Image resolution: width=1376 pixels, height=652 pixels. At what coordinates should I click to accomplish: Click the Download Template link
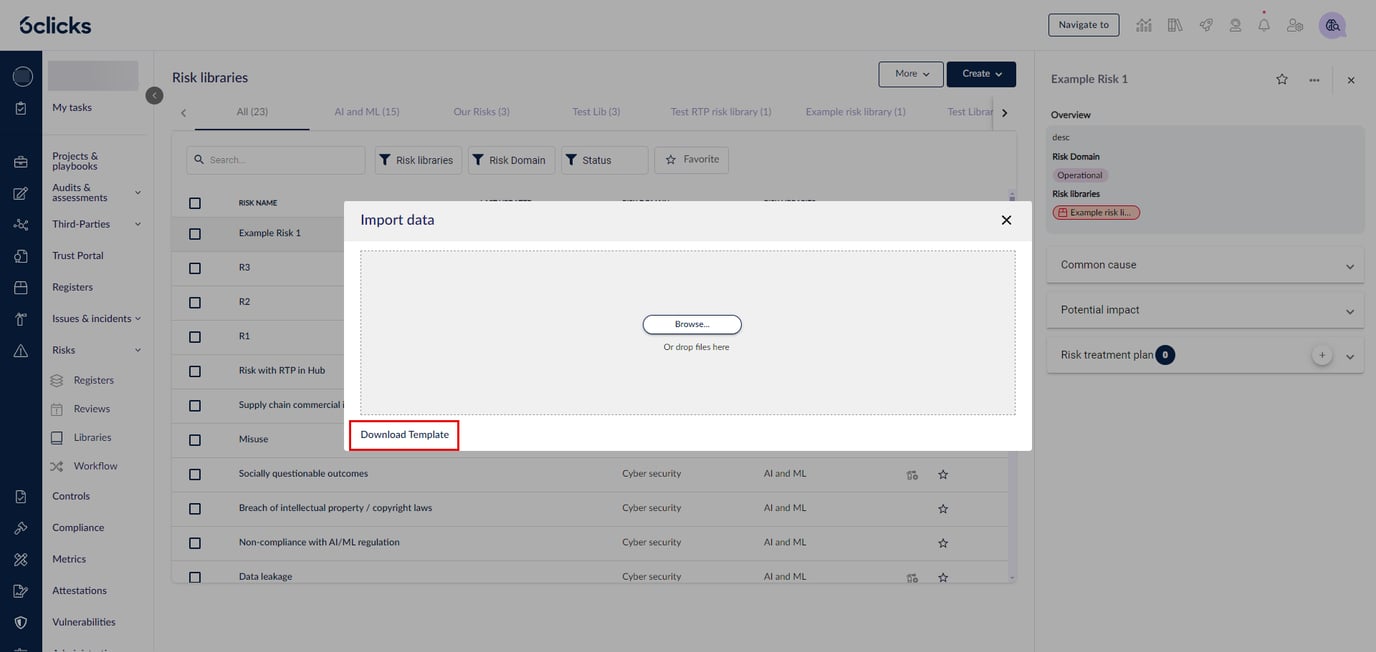404,435
